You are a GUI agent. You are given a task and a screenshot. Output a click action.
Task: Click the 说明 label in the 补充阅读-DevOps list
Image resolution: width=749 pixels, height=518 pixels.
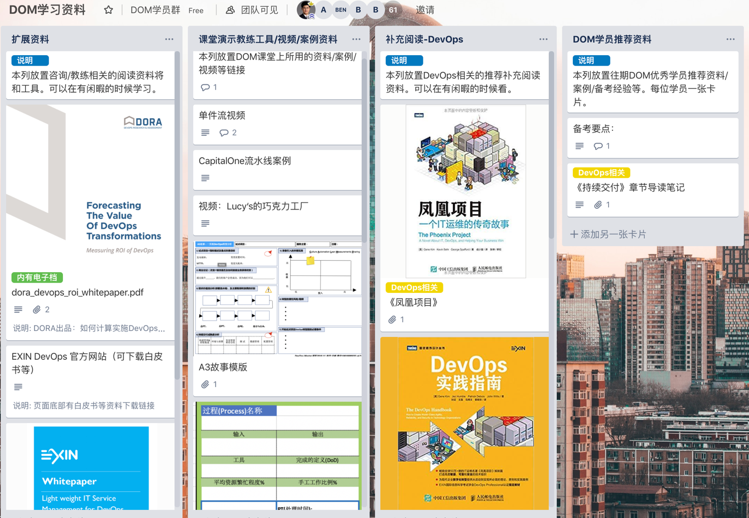click(x=404, y=60)
